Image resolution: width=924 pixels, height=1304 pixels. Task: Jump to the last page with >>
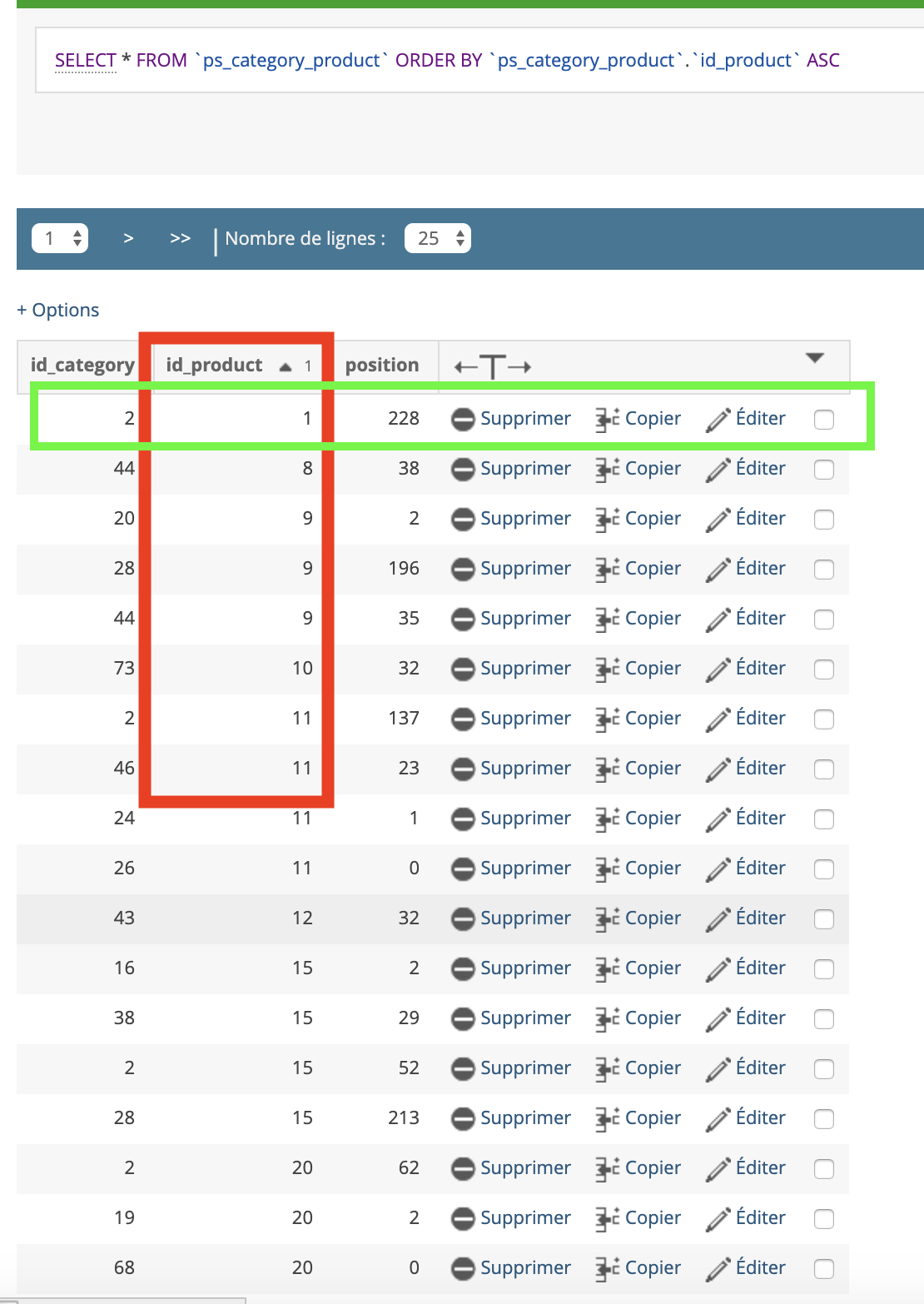pos(180,238)
